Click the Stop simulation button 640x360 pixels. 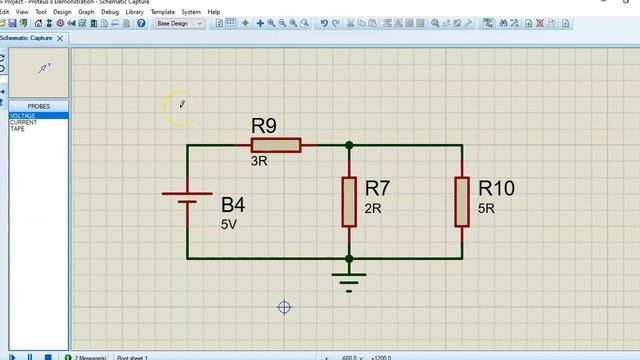click(x=48, y=357)
